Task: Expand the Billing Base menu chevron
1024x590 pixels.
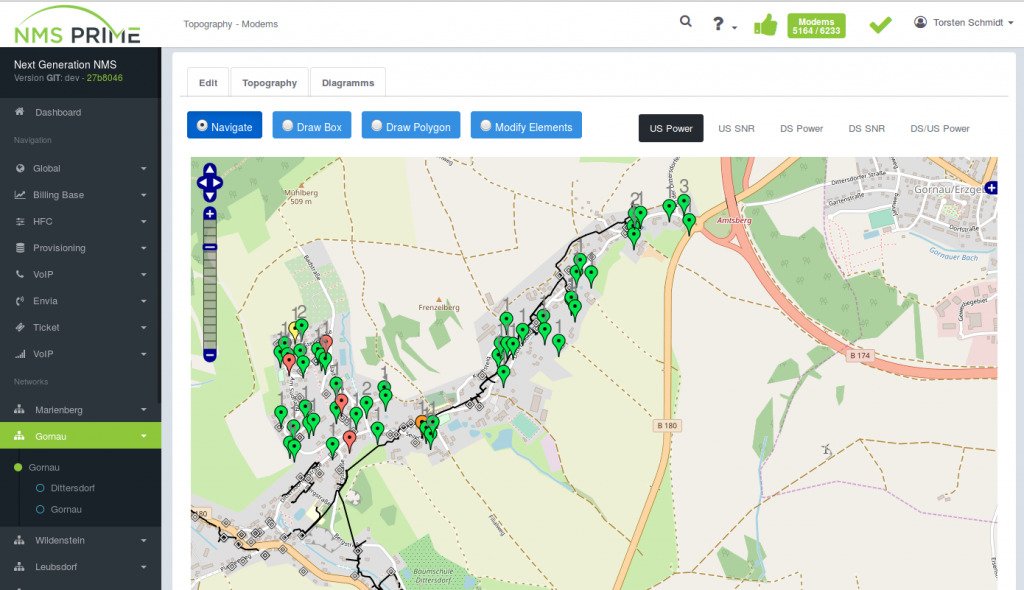Action: point(144,195)
